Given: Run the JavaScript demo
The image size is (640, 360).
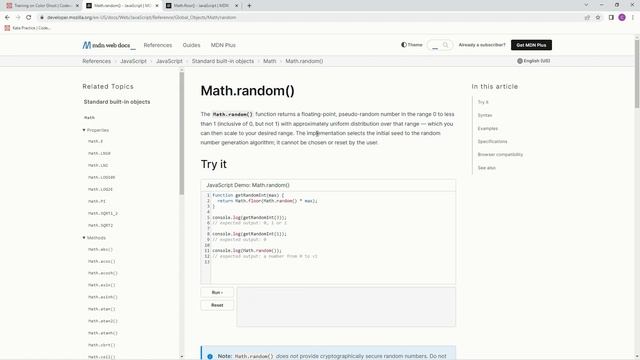Looking at the screenshot, I should coord(217,292).
